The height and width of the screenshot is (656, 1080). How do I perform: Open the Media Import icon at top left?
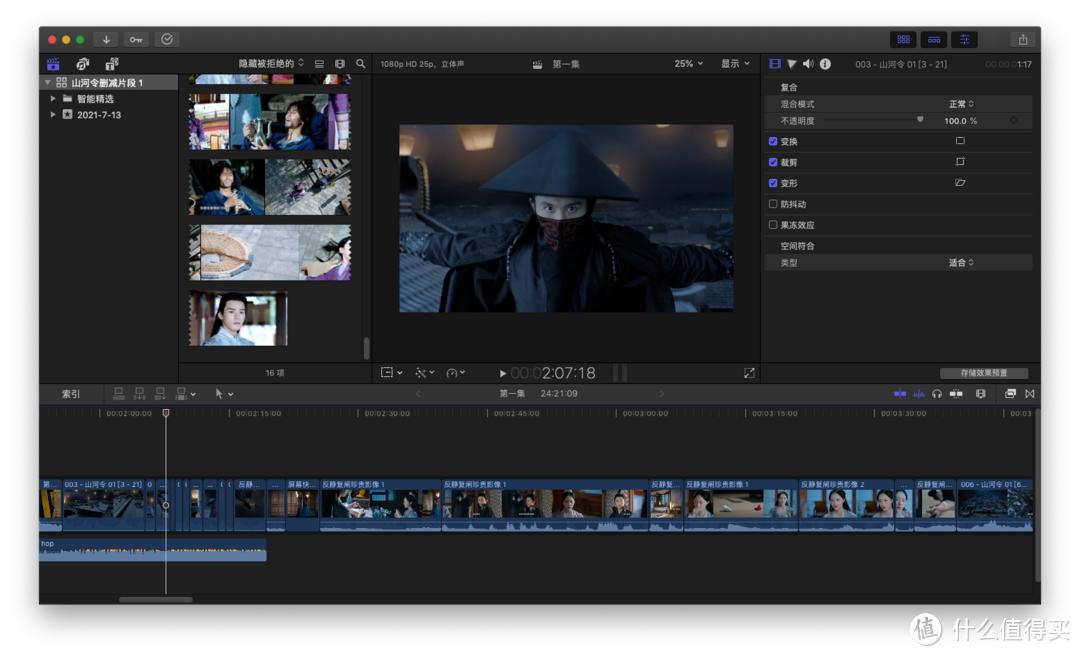pyautogui.click(x=52, y=63)
